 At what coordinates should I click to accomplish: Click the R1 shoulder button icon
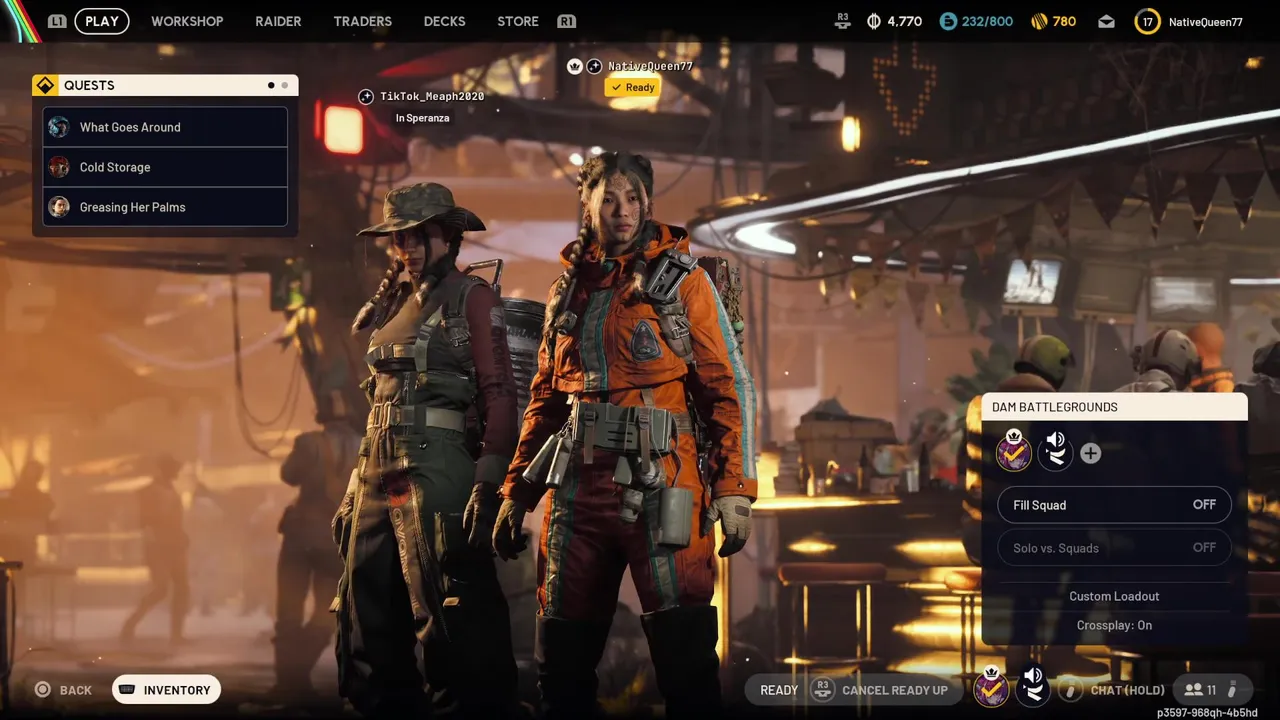(567, 21)
